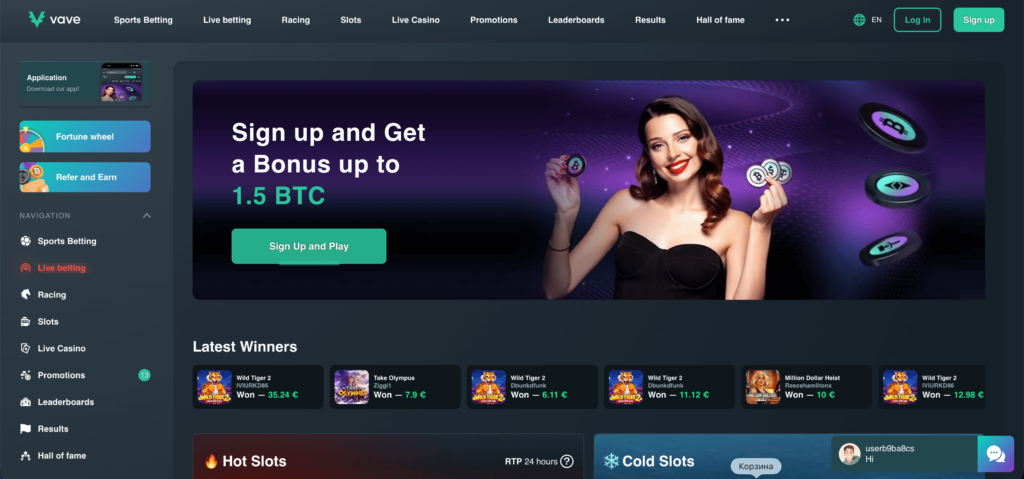The image size is (1024, 479).
Task: Open the three-dots more menu in header
Action: 782,20
